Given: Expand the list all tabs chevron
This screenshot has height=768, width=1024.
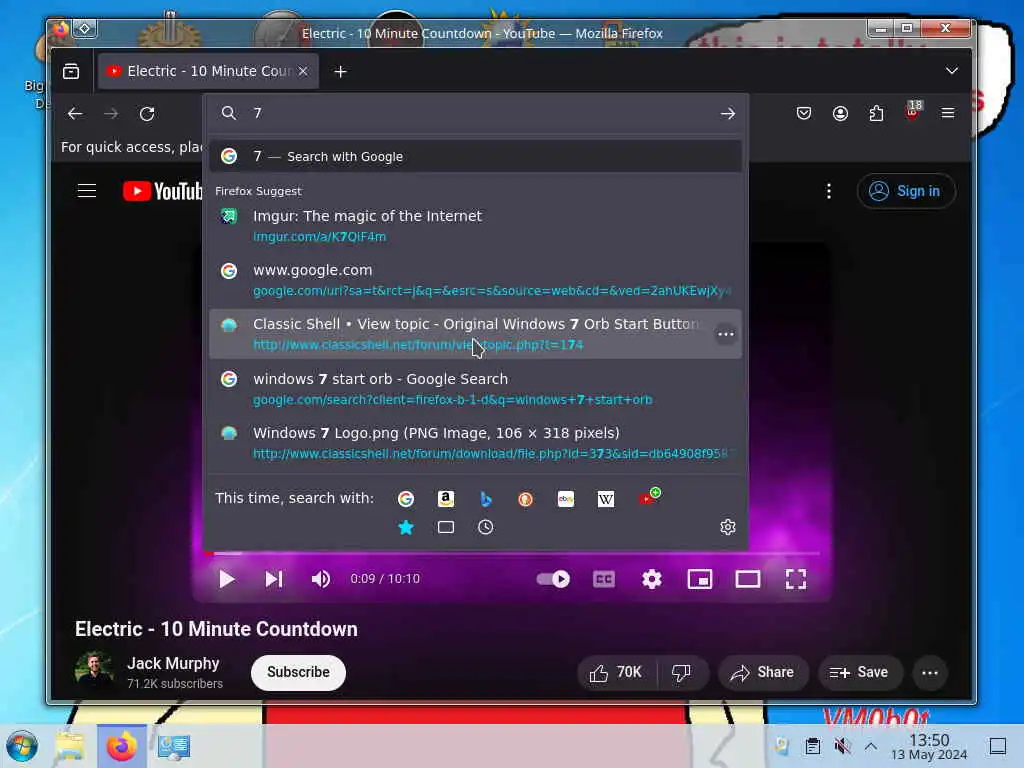Looking at the screenshot, I should (952, 71).
